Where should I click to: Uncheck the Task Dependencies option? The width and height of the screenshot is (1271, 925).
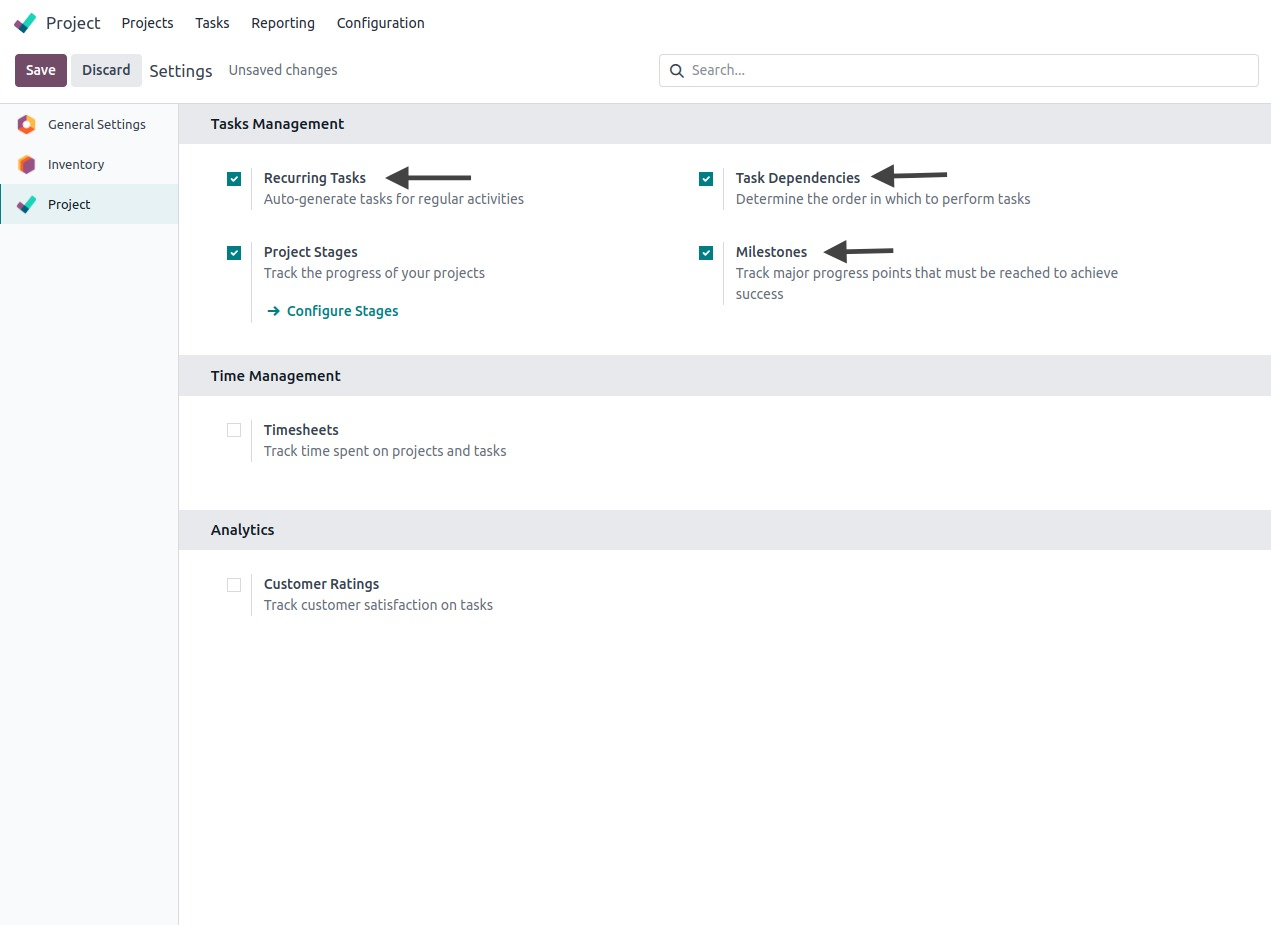click(706, 179)
